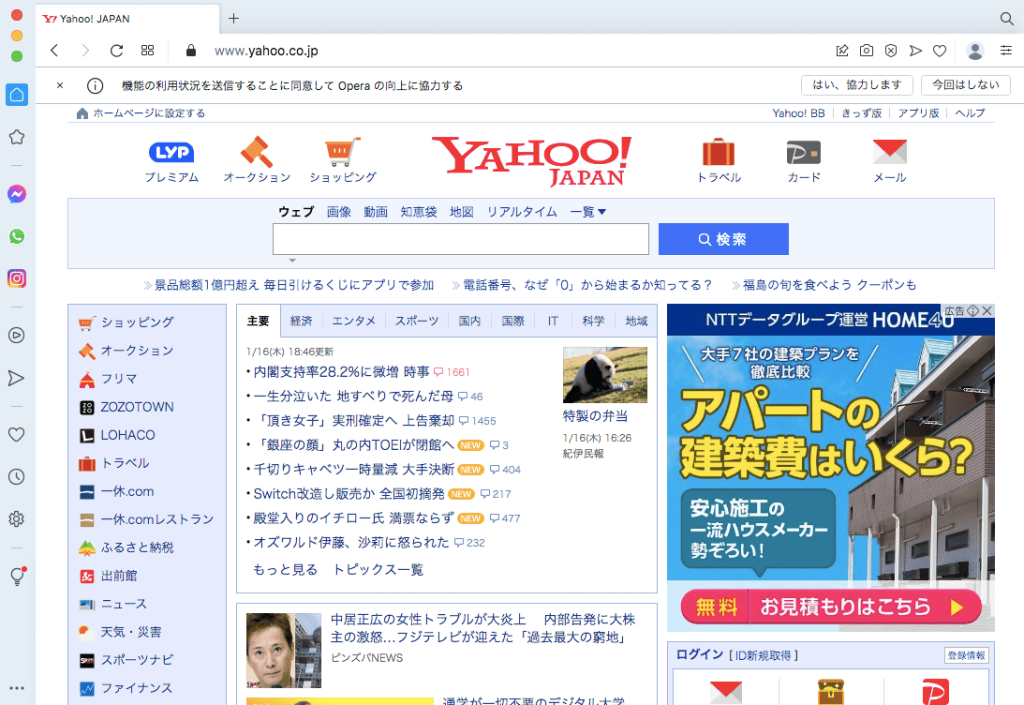Open Instagram in the Opera sidebar

(x=17, y=279)
